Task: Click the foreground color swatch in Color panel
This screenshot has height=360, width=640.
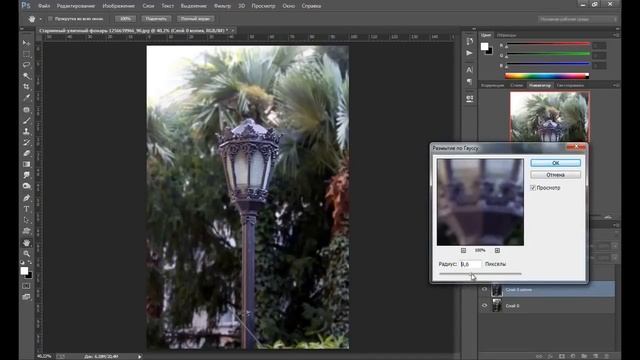Action: [x=484, y=47]
